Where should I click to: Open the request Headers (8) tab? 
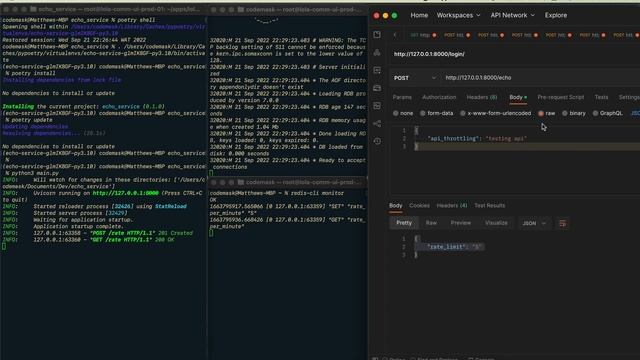(x=482, y=97)
